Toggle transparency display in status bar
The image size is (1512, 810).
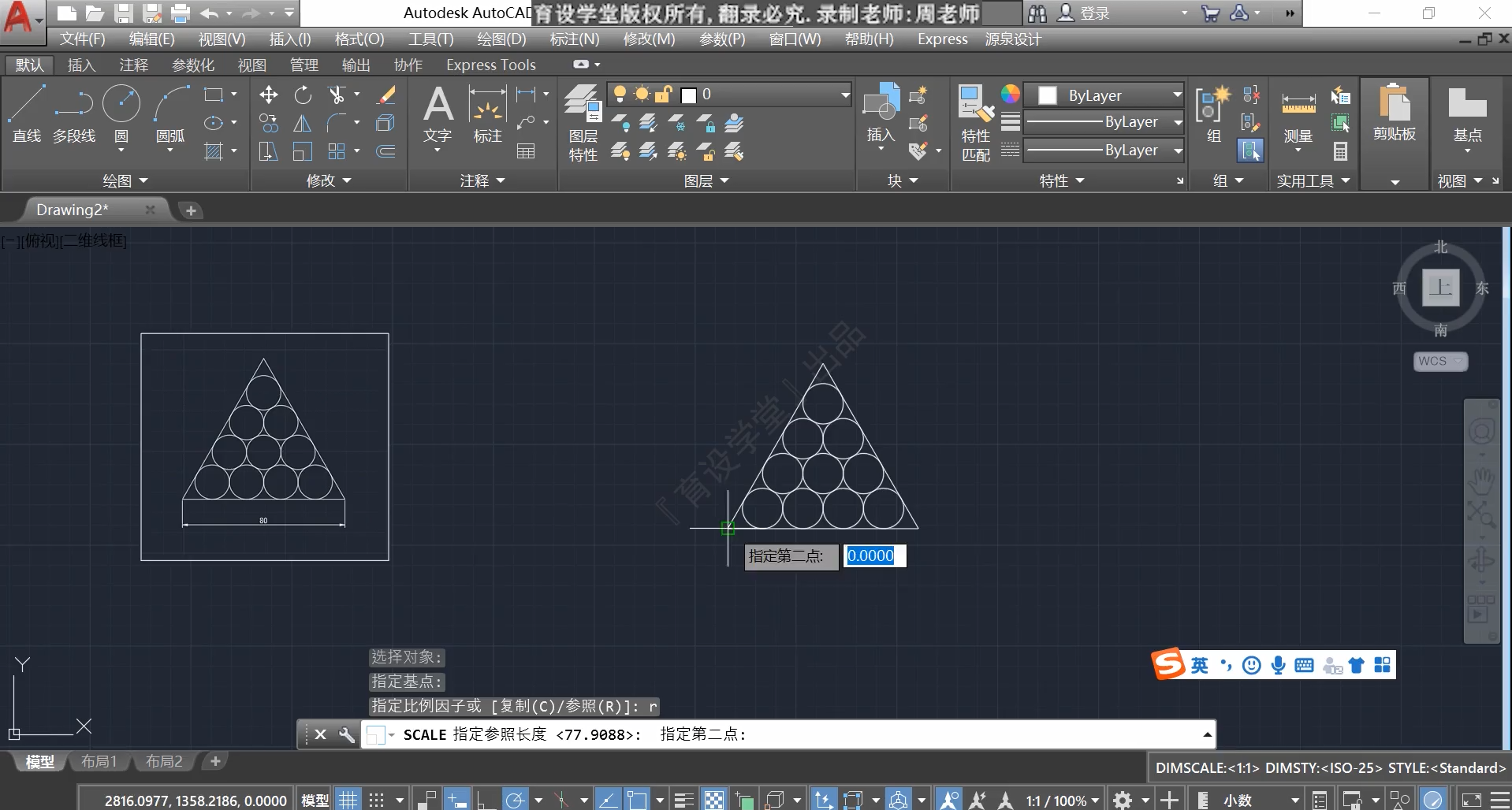[x=713, y=800]
